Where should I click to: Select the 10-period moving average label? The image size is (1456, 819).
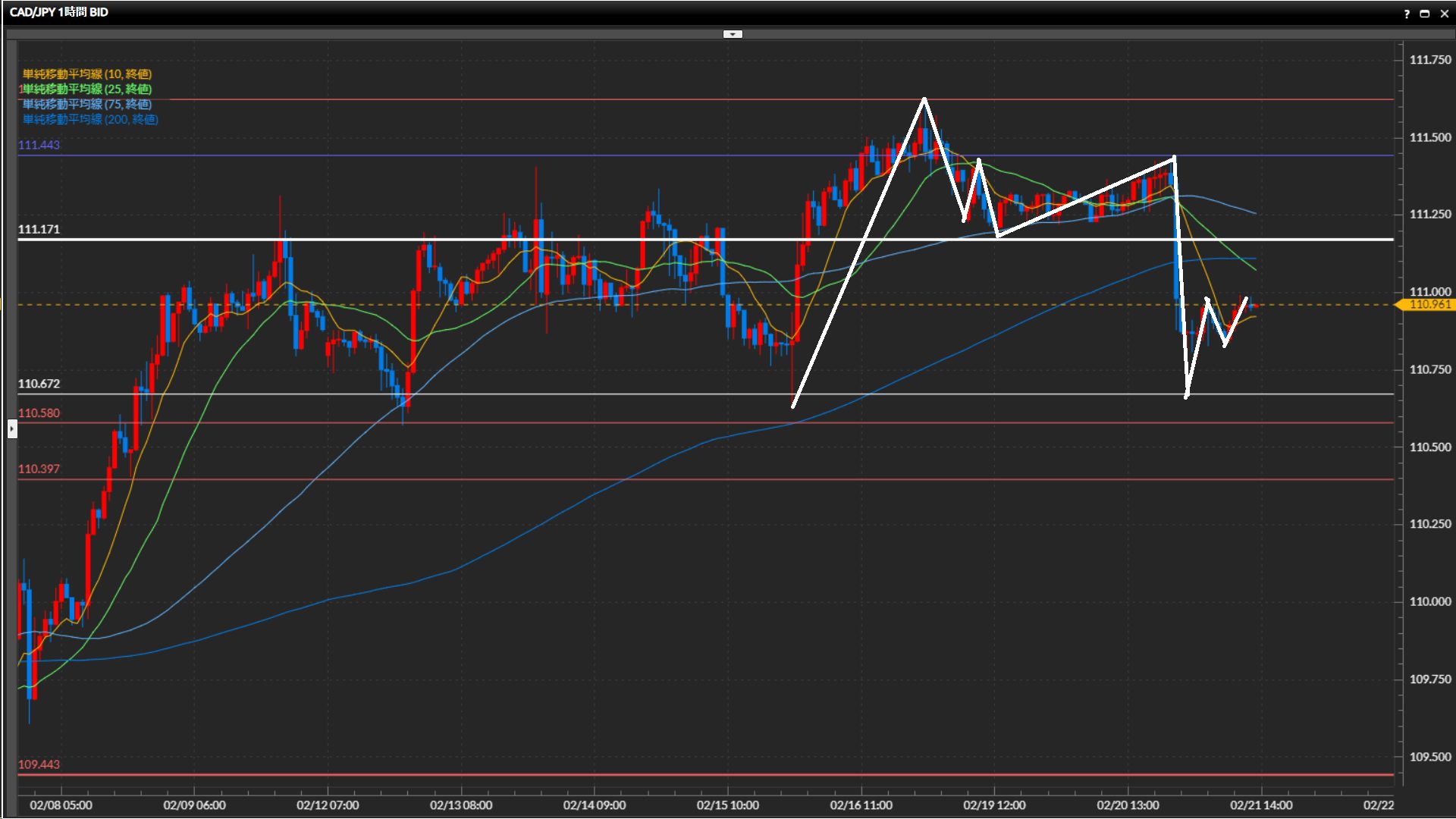[87, 74]
